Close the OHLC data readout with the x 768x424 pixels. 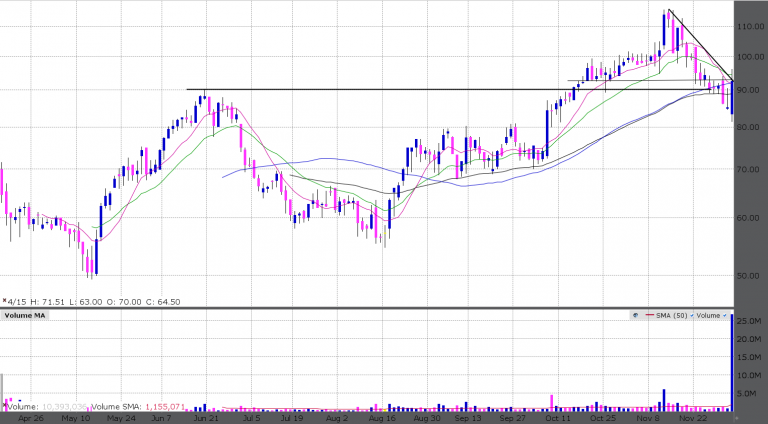tap(4, 298)
